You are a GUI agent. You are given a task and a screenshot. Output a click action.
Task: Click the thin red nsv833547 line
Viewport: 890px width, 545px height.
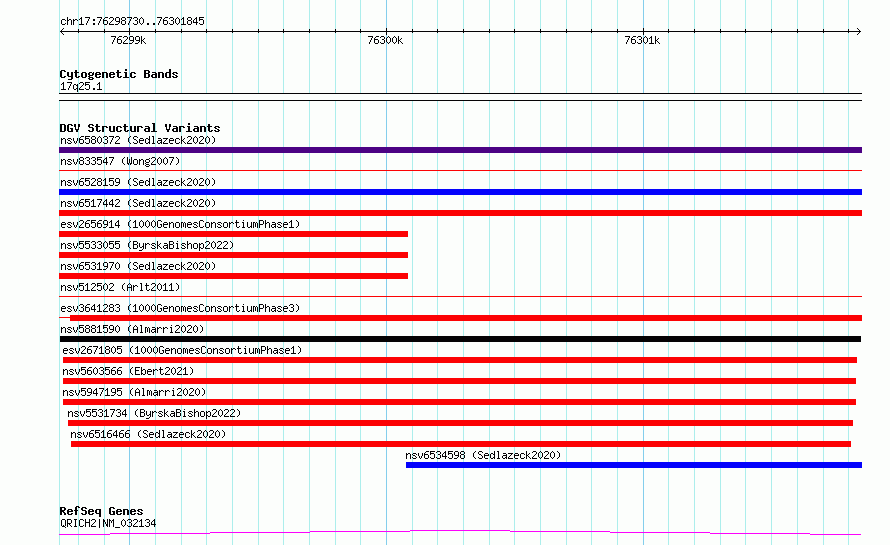click(460, 170)
